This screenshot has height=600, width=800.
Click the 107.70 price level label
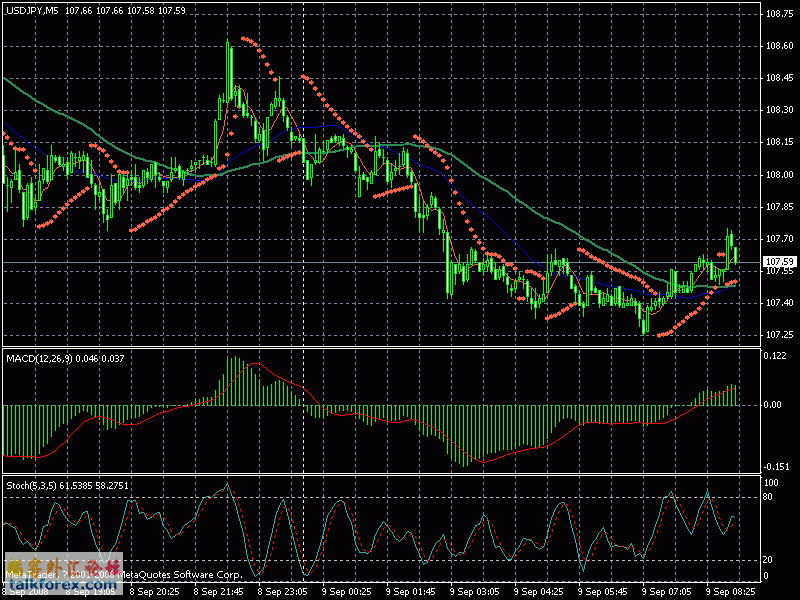click(x=780, y=238)
